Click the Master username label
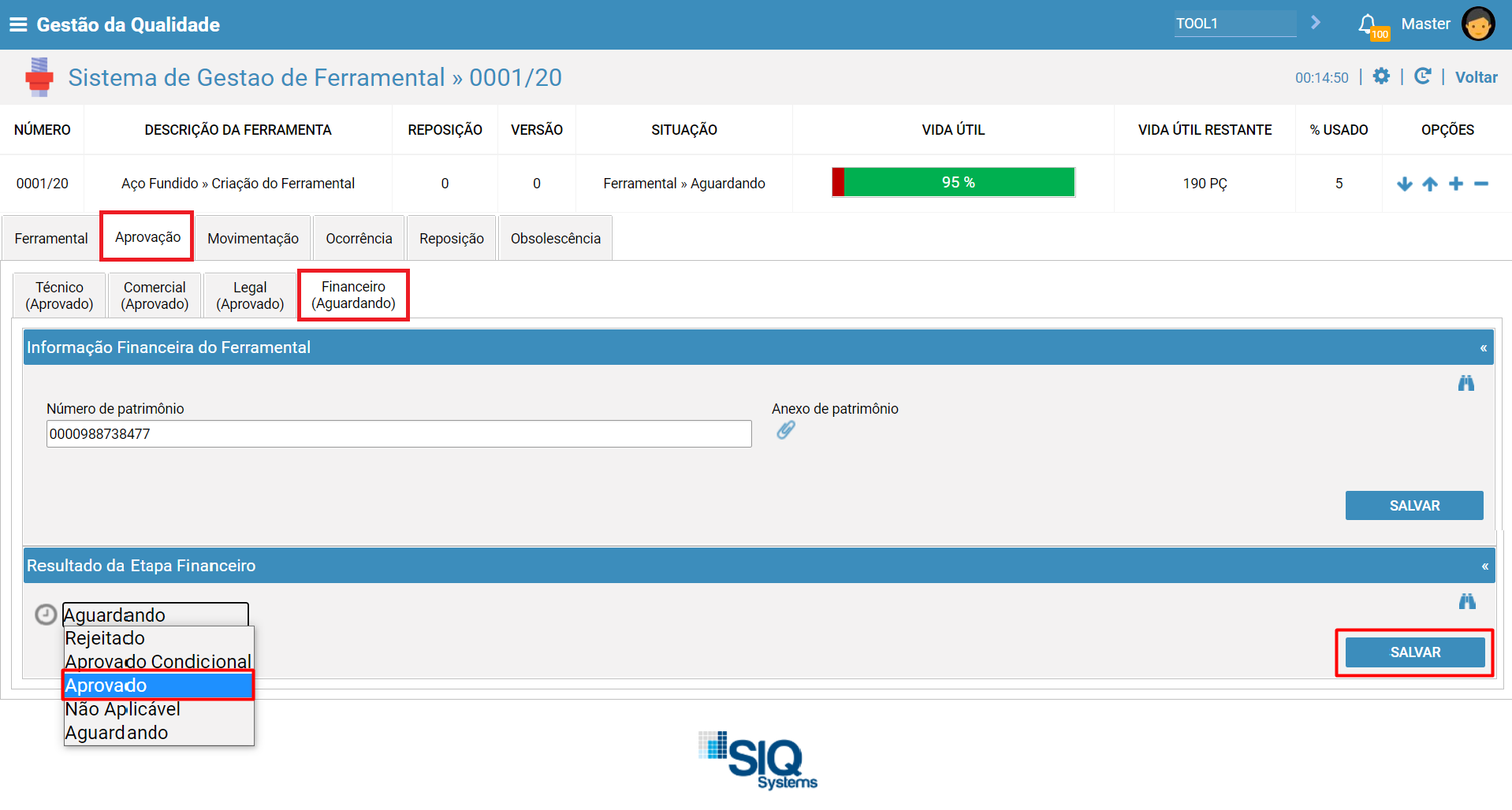 1425,24
